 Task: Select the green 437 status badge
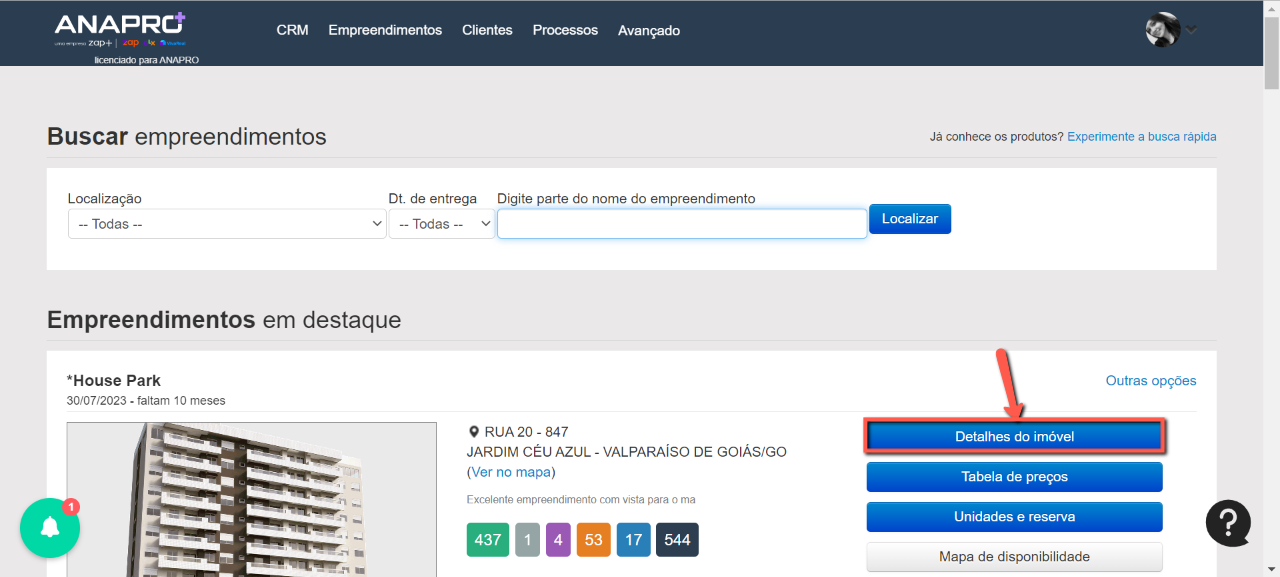[x=487, y=540]
